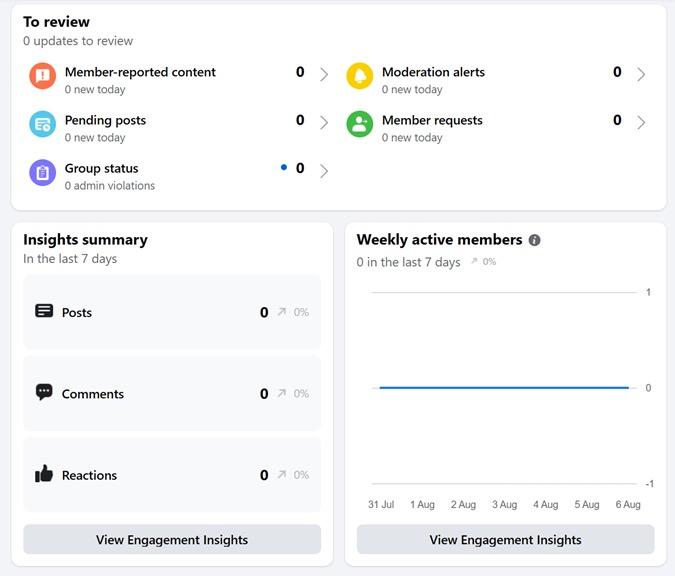Expand Member requests with its chevron
Image resolution: width=675 pixels, height=576 pixels.
pos(641,122)
